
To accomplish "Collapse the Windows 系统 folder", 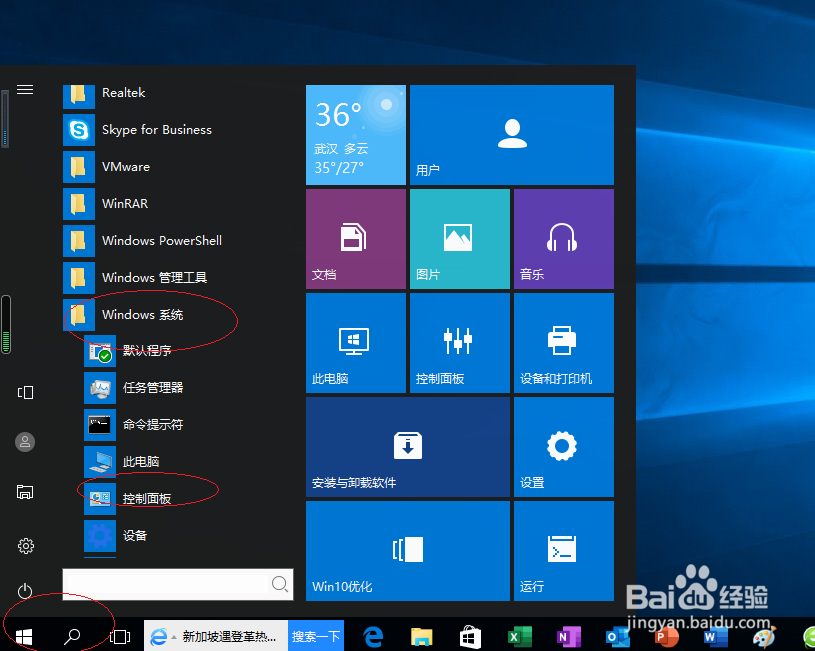I will 146,314.
